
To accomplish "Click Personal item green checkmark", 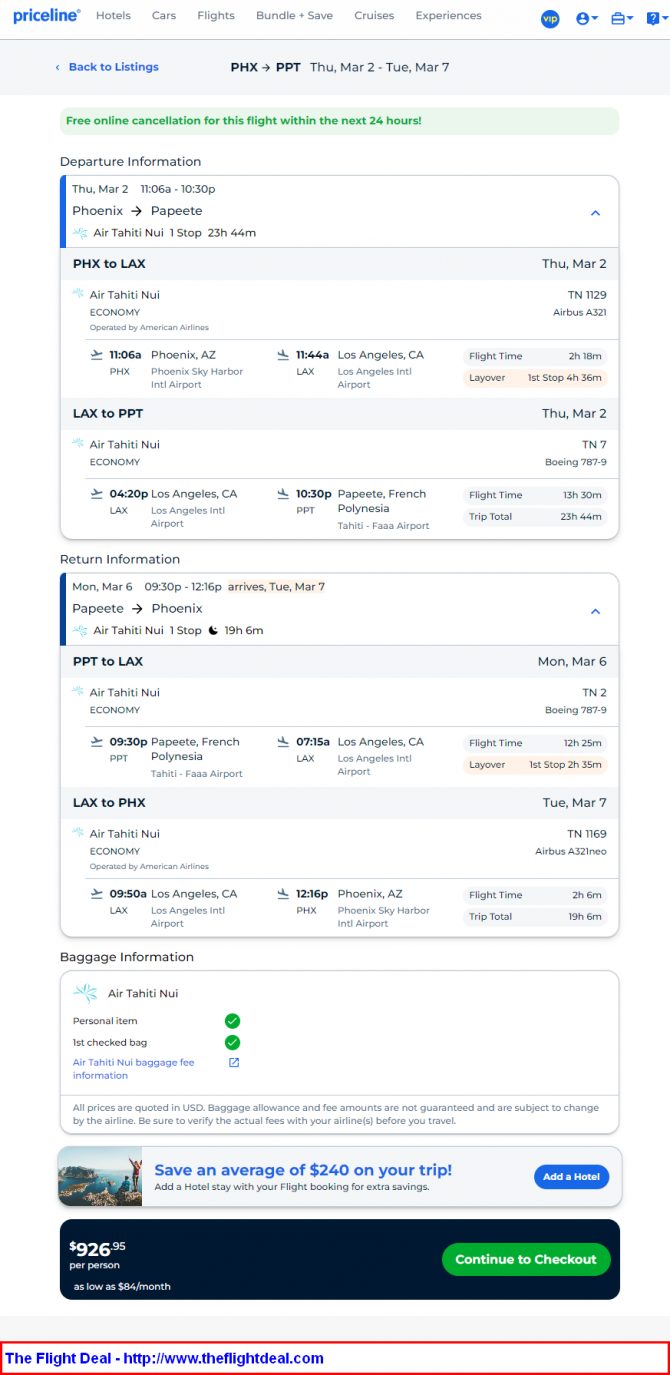I will [232, 1021].
